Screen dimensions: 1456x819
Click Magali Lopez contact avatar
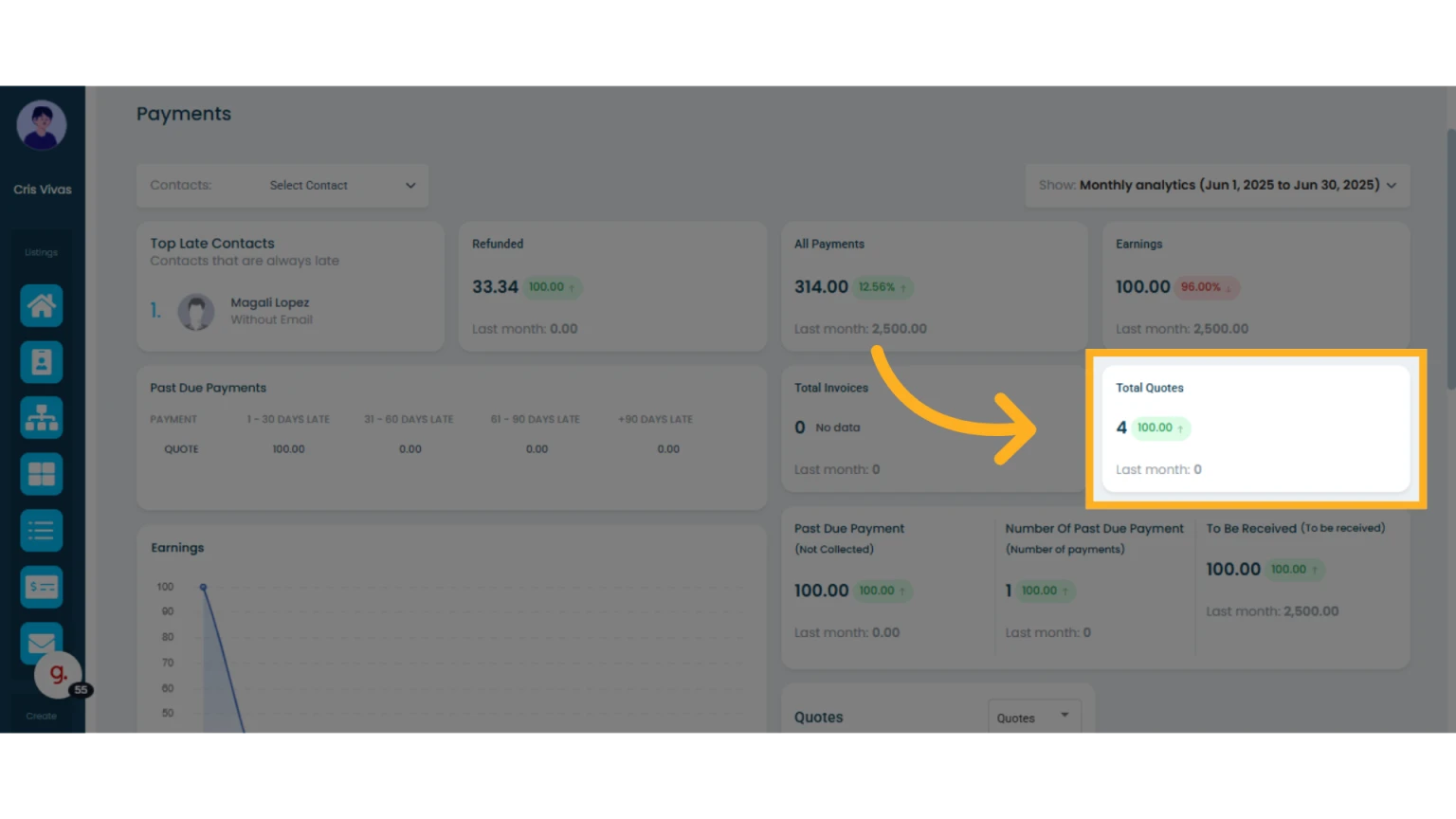click(196, 312)
